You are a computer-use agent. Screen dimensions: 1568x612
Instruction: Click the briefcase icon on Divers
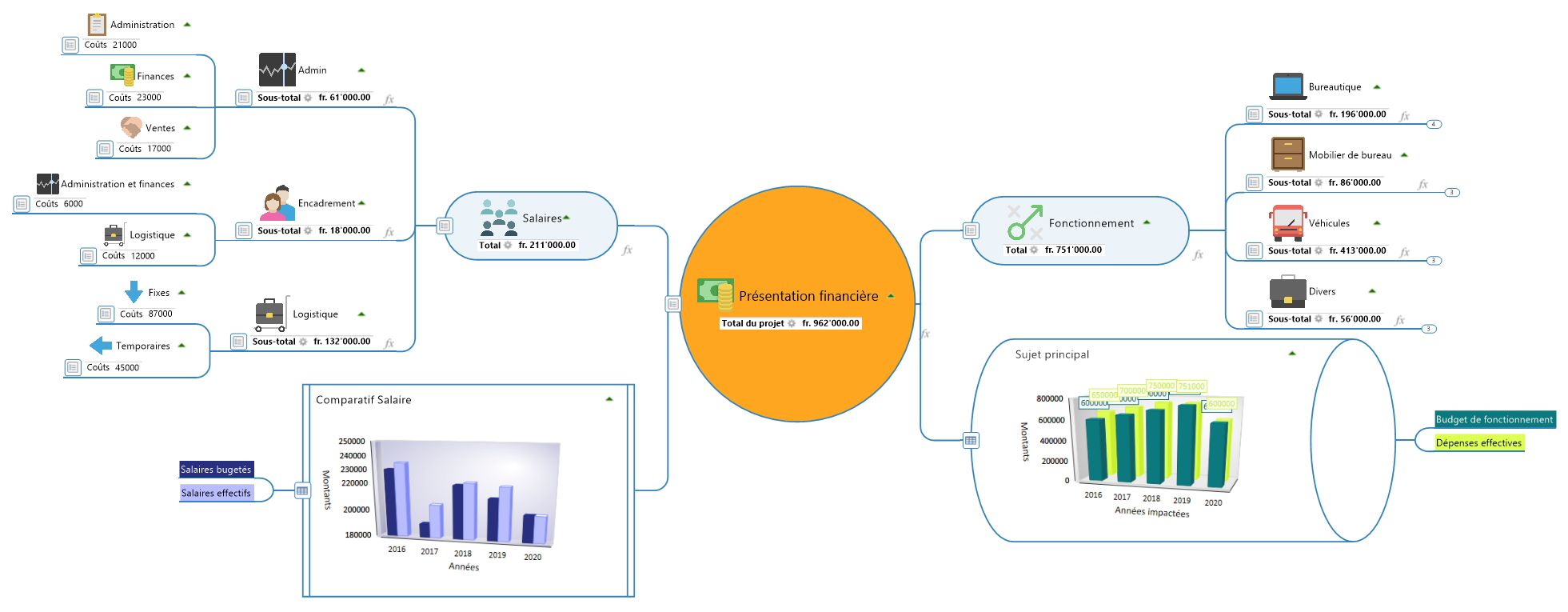(1287, 291)
